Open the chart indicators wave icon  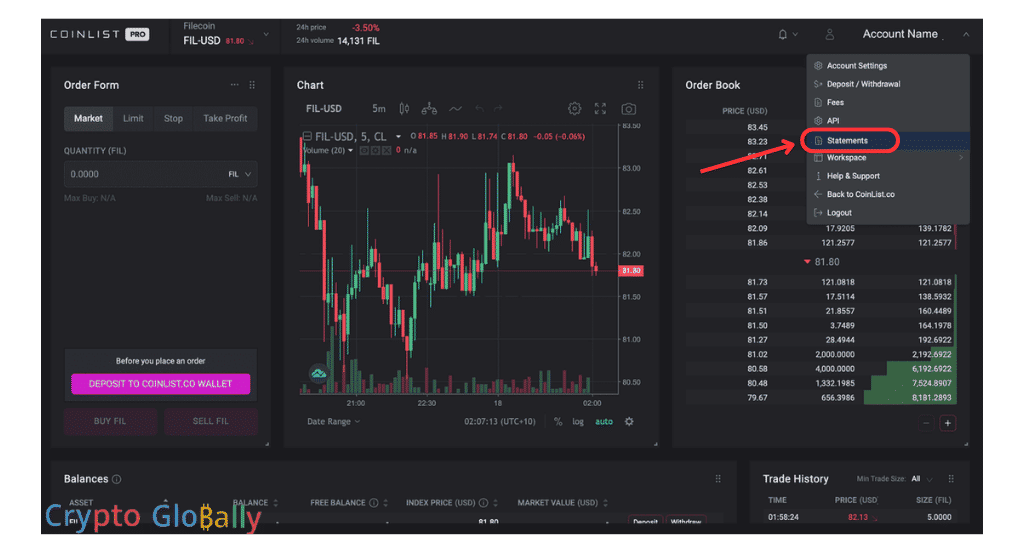455,108
